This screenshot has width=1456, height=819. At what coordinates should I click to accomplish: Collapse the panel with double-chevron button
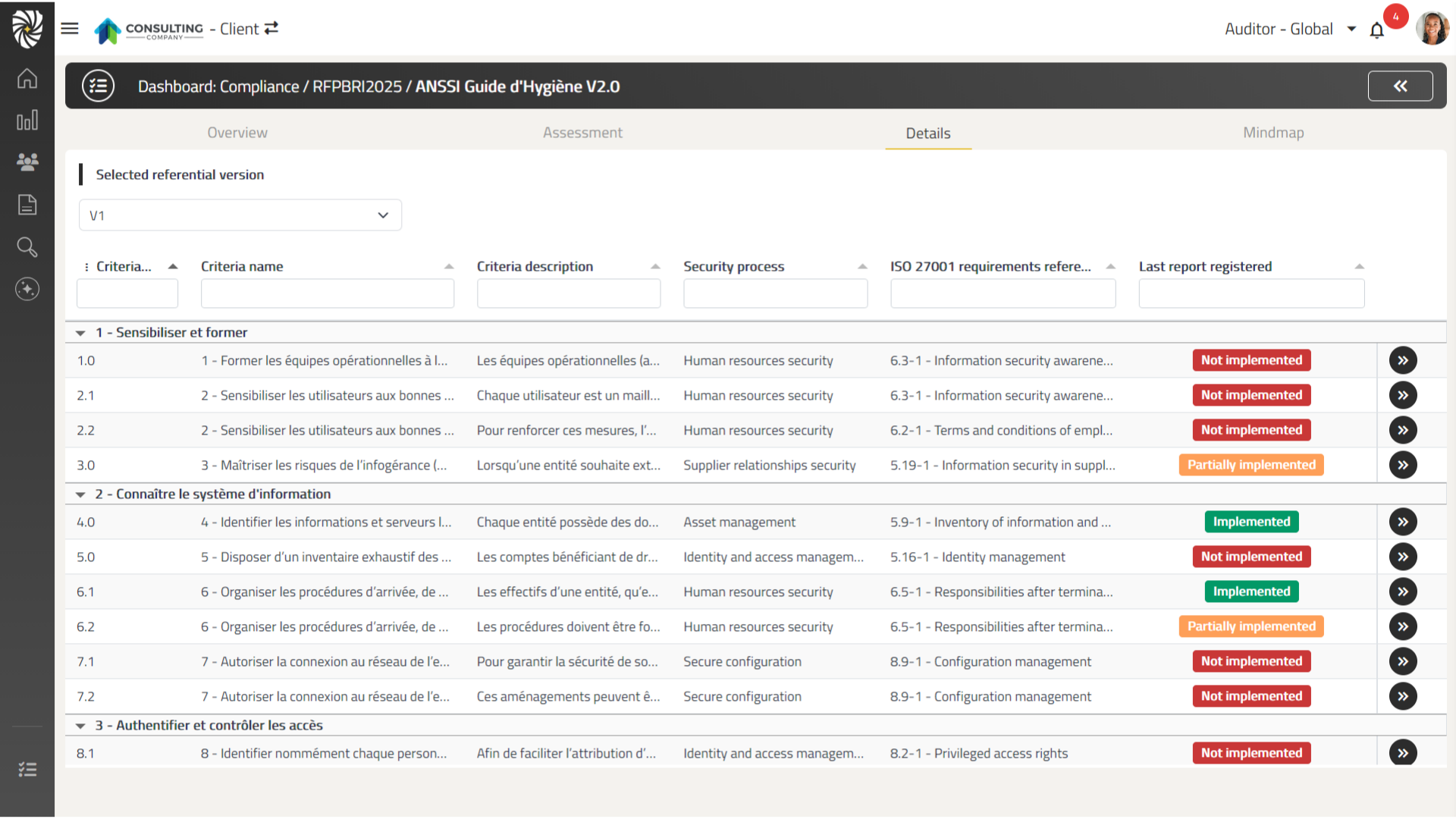pyautogui.click(x=1400, y=86)
